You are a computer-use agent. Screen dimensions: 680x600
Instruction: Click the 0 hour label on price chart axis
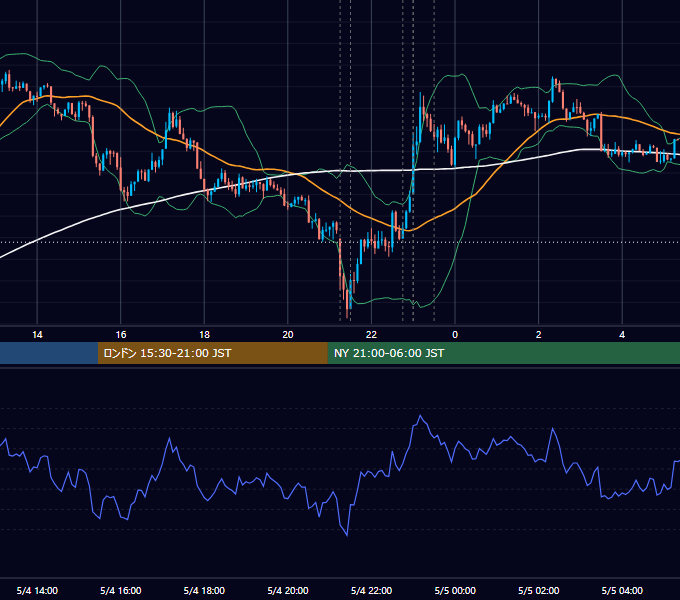tap(455, 335)
